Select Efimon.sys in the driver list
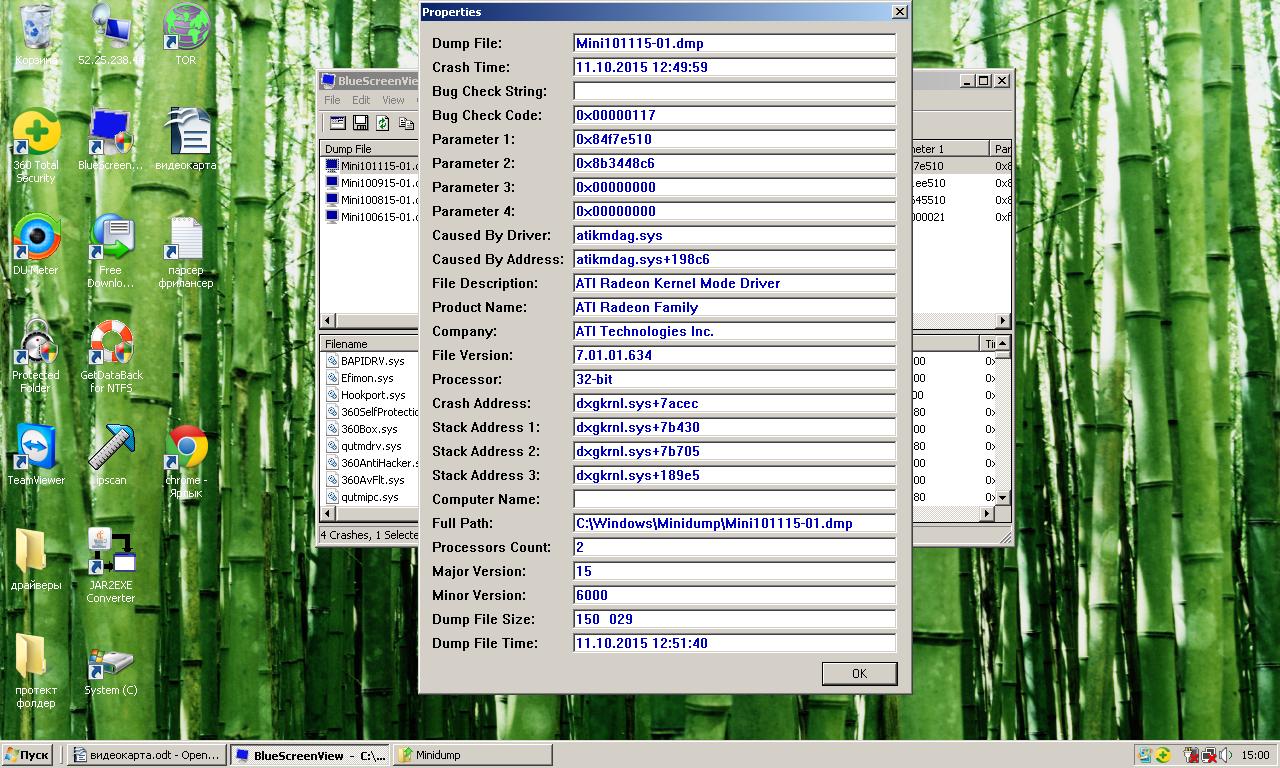This screenshot has width=1280, height=768. point(367,378)
